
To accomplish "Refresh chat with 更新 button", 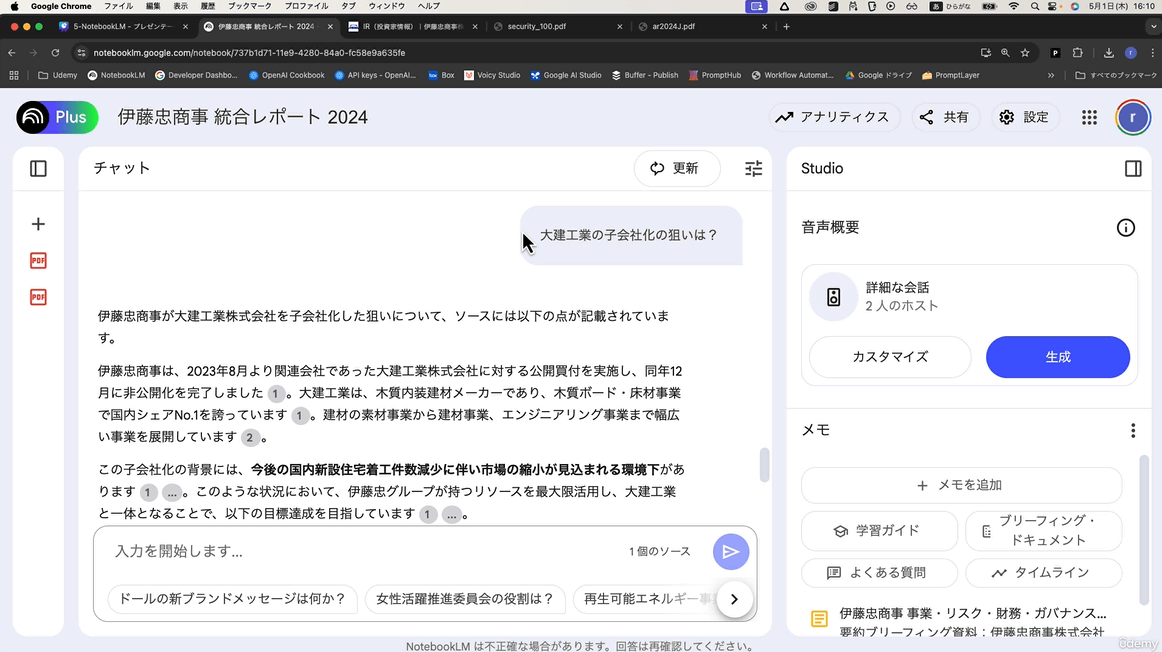I will pos(676,169).
